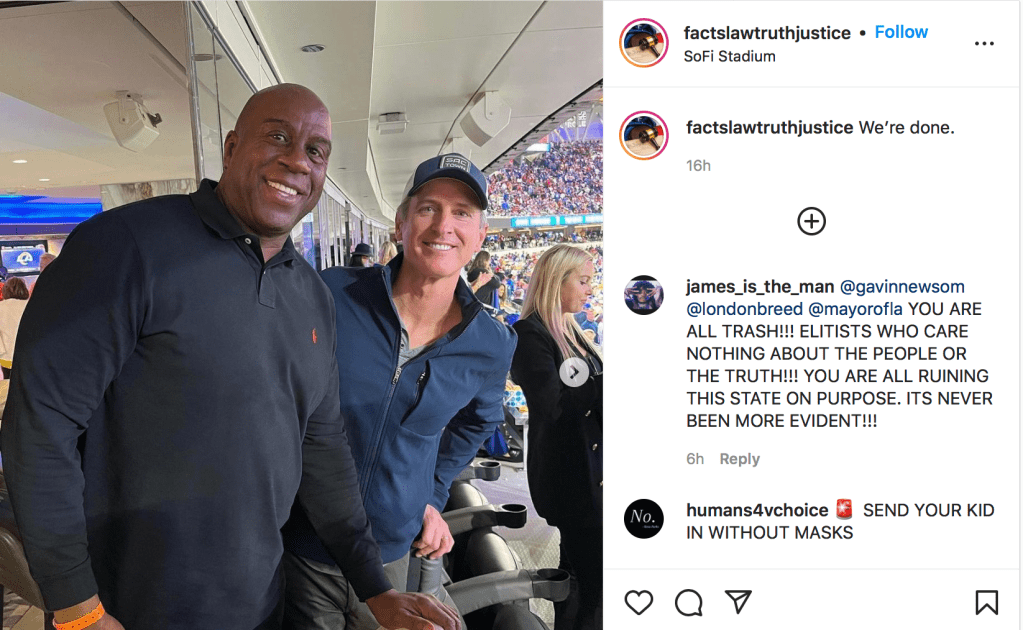
Task: Like the post with the heart icon
Action: [x=639, y=602]
